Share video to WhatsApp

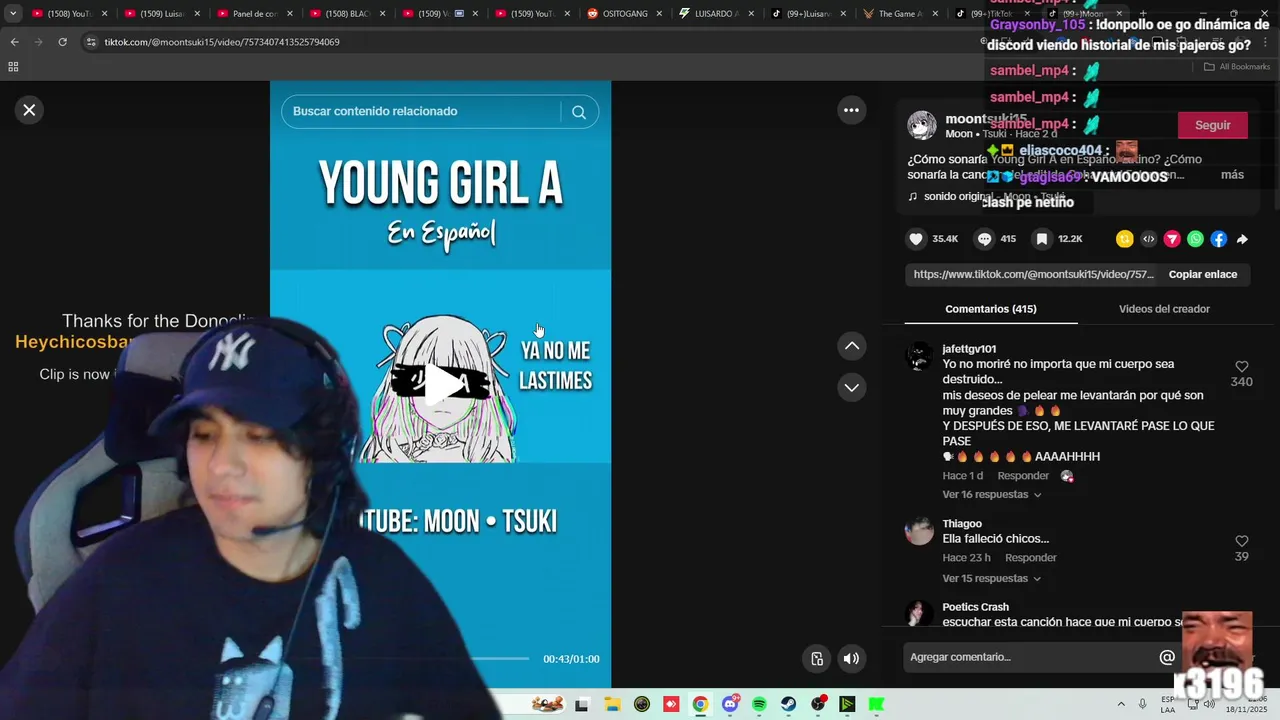tap(1195, 239)
